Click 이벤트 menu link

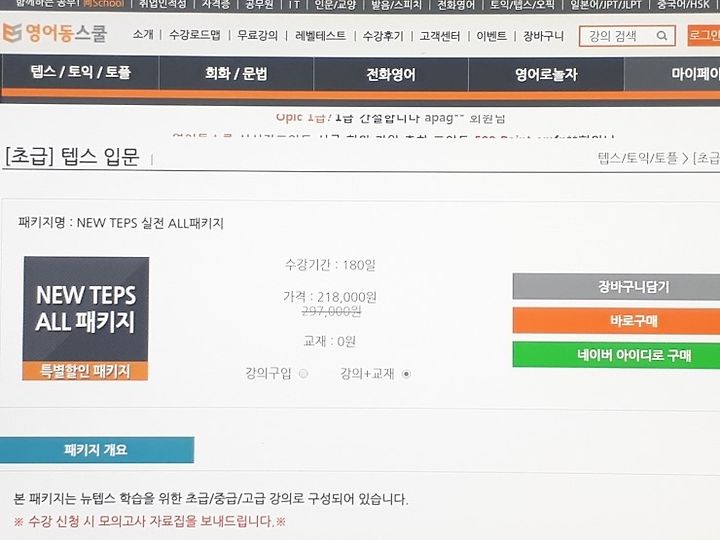(x=491, y=36)
